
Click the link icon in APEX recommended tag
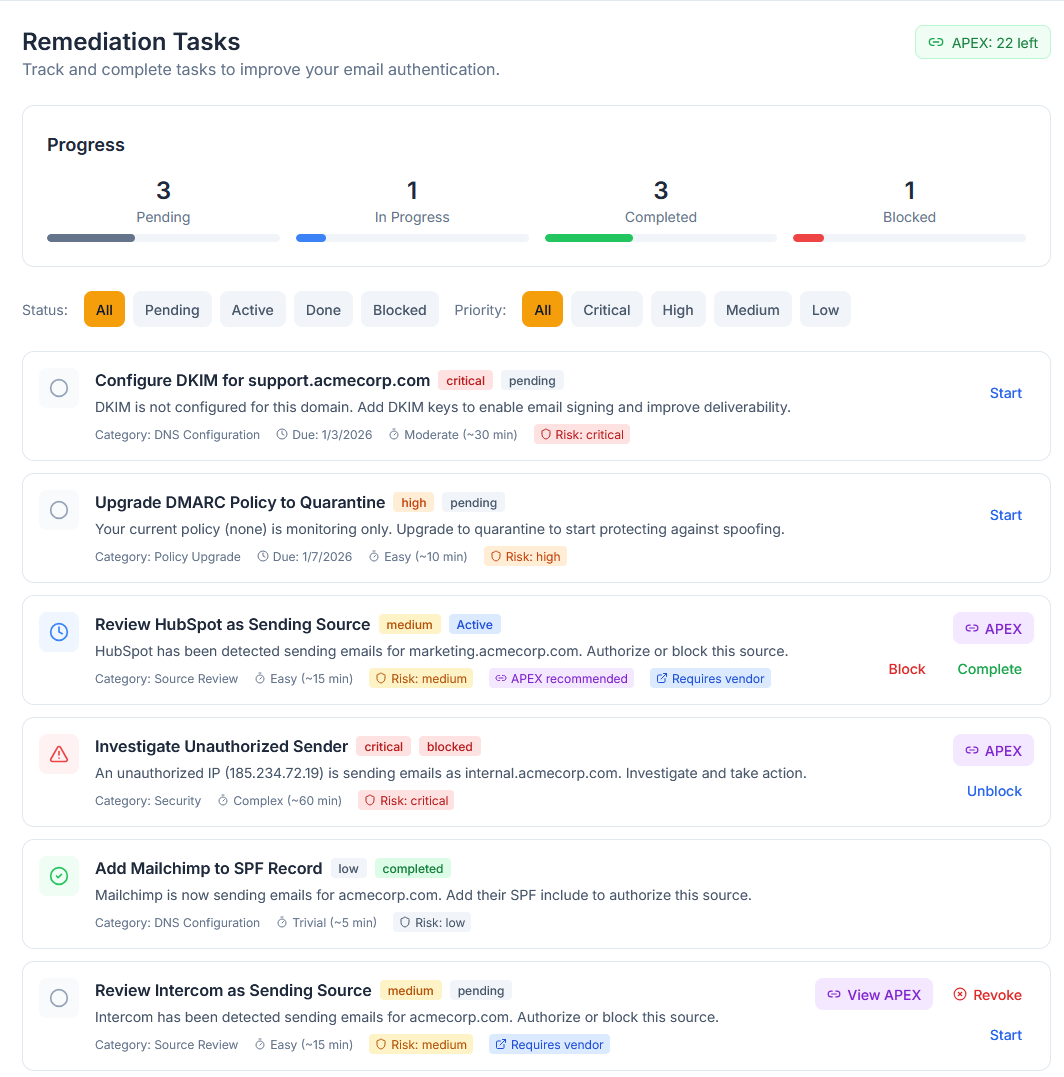coord(501,679)
